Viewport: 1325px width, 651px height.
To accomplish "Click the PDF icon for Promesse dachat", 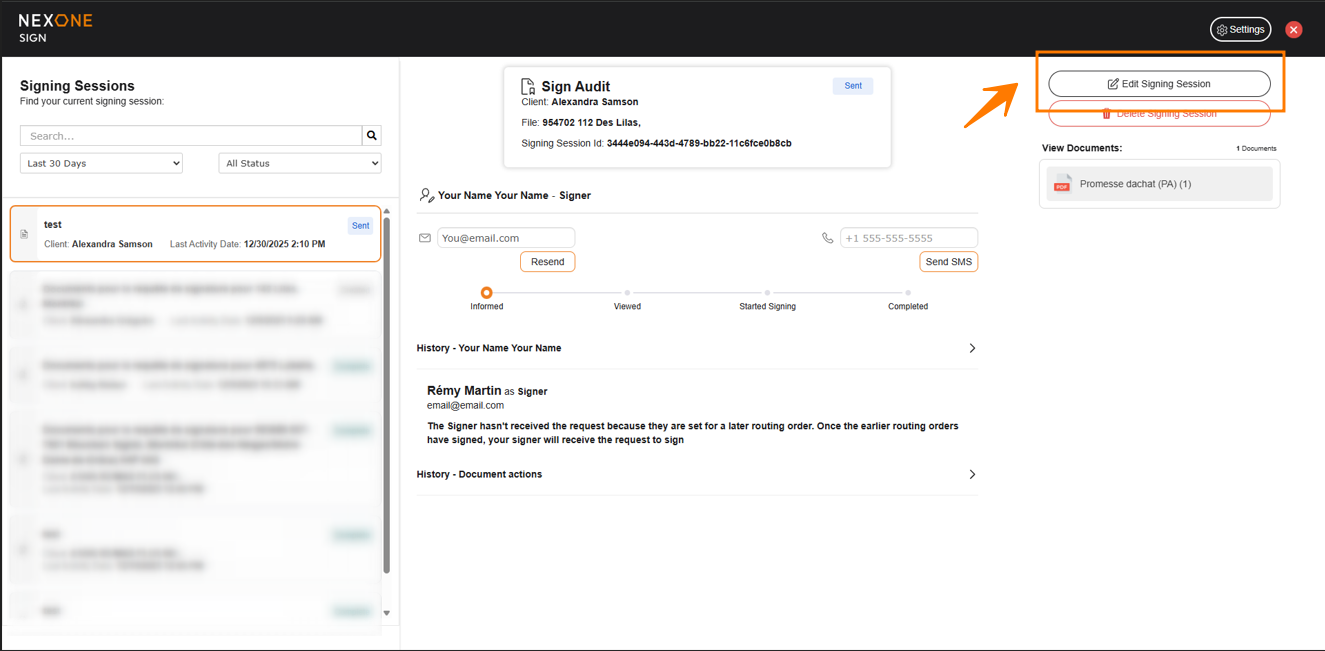I will [1062, 184].
